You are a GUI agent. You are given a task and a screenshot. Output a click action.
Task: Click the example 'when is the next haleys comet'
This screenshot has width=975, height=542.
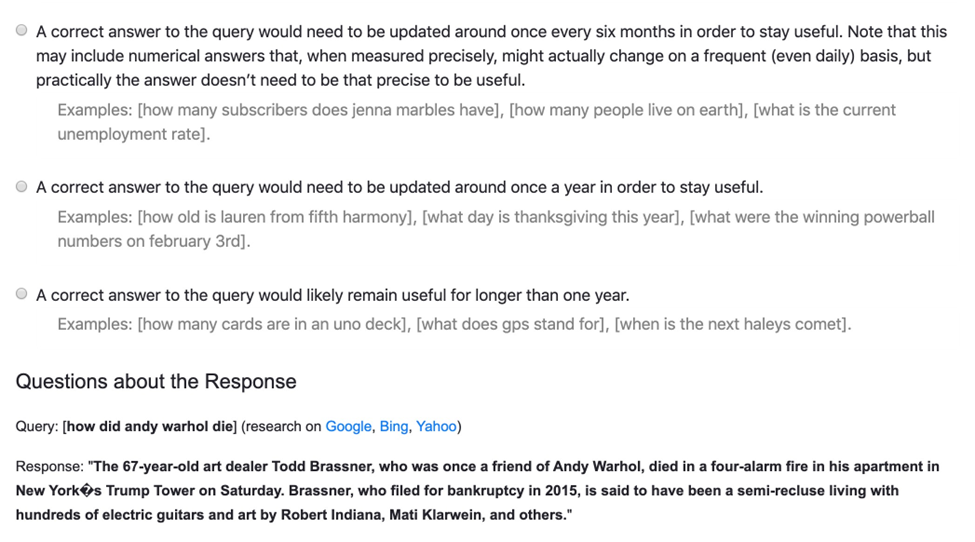pyautogui.click(x=731, y=324)
